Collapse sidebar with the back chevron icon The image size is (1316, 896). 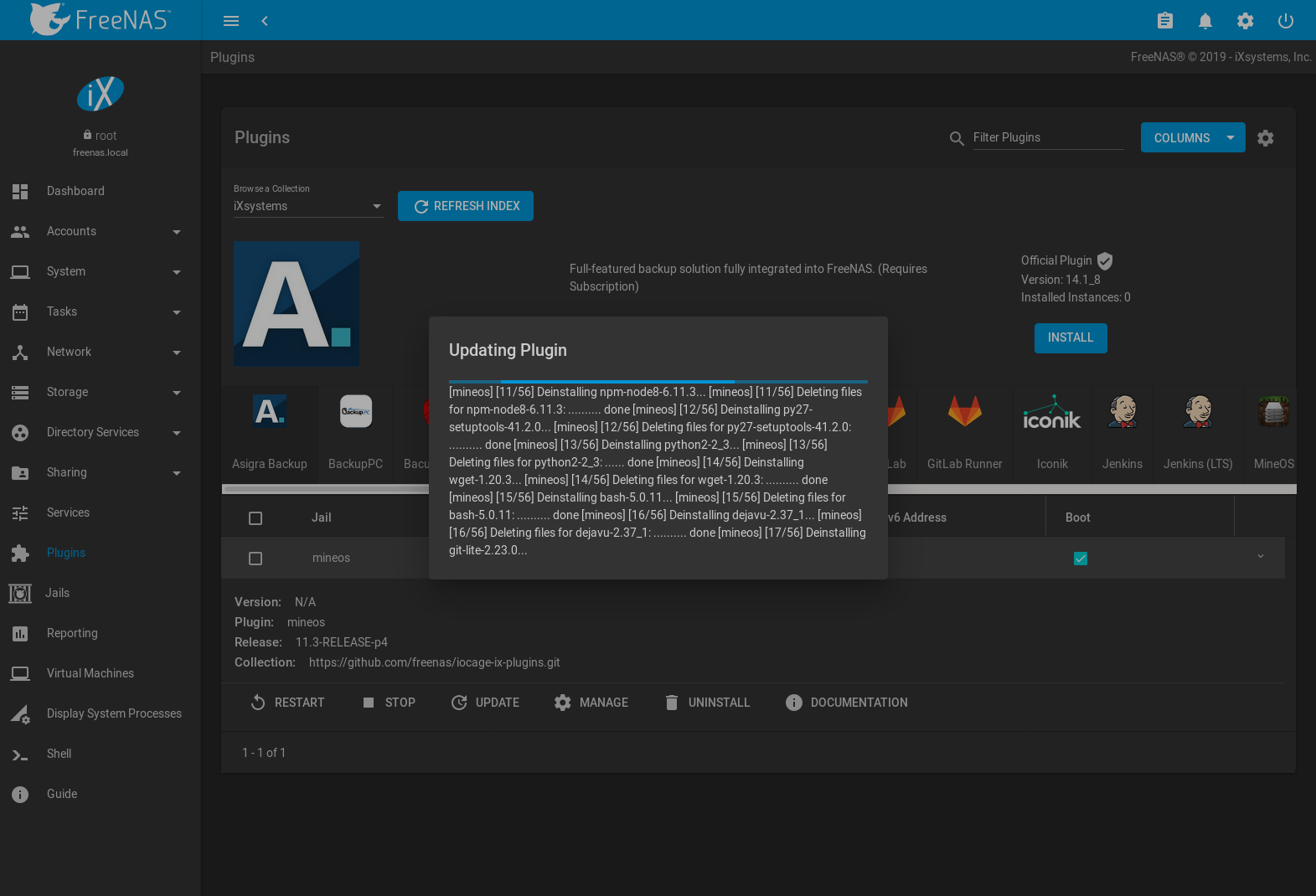tap(265, 21)
